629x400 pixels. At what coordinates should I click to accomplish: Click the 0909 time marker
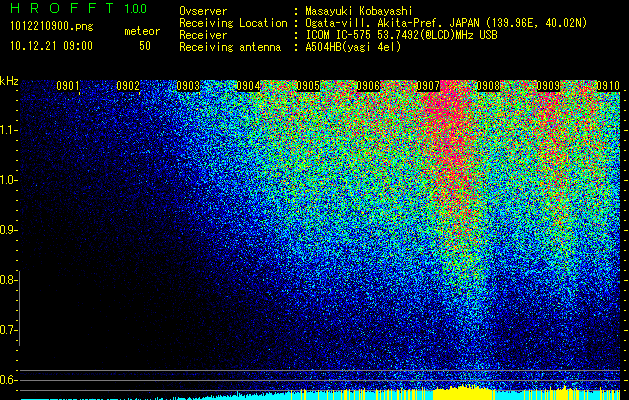coord(548,86)
